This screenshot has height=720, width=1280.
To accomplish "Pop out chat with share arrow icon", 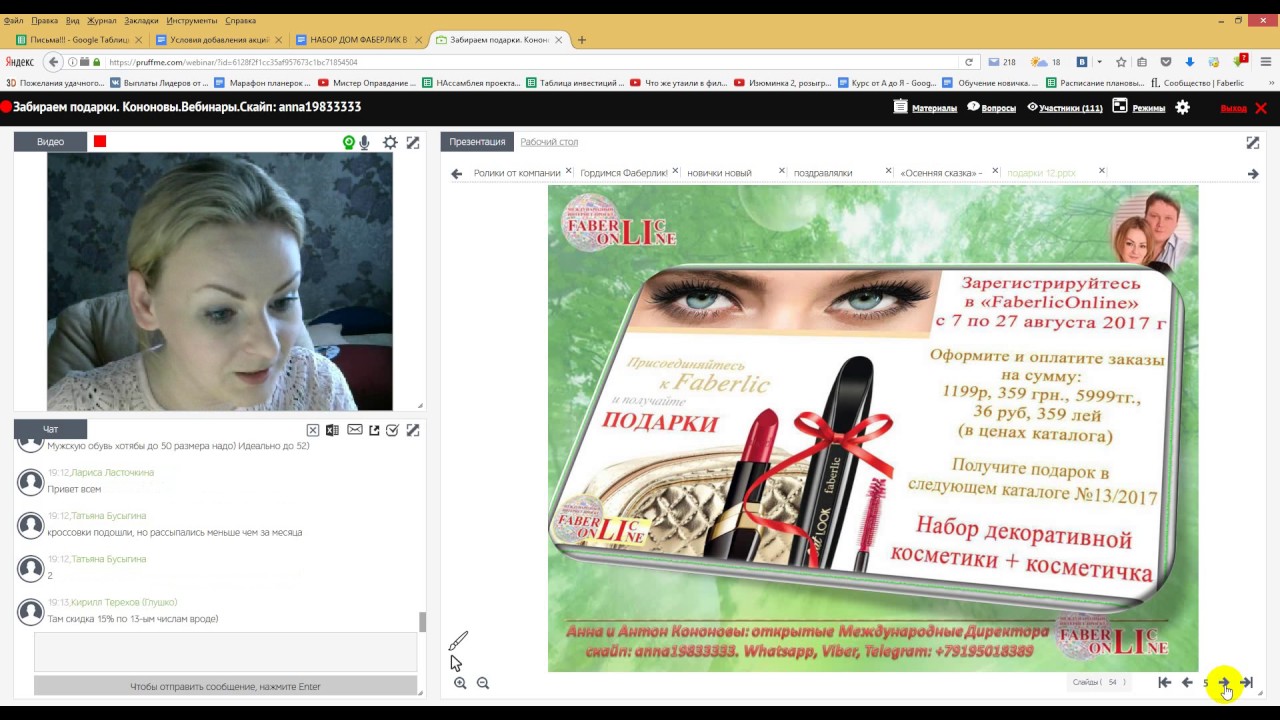I will pyautogui.click(x=374, y=430).
